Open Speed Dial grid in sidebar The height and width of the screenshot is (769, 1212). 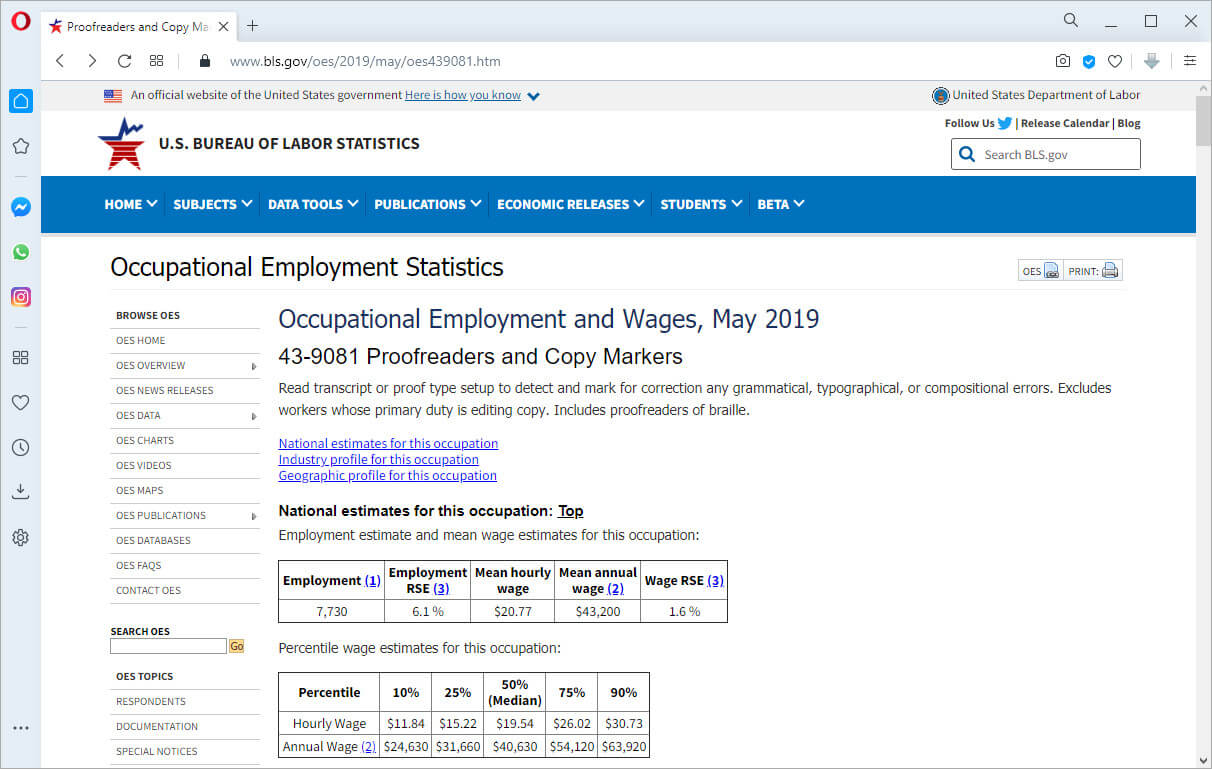pos(20,357)
